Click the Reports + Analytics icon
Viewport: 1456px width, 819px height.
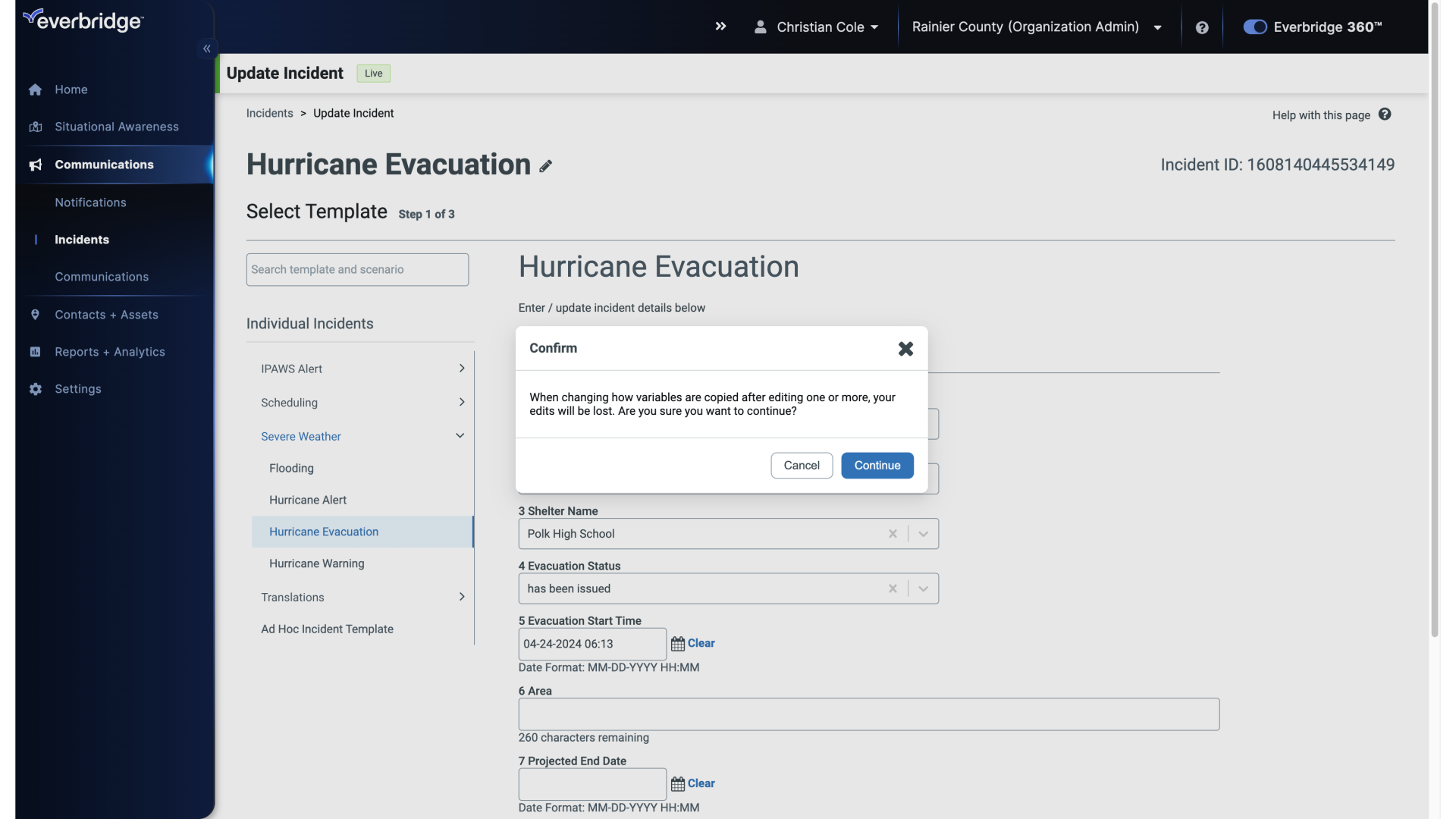[x=34, y=352]
